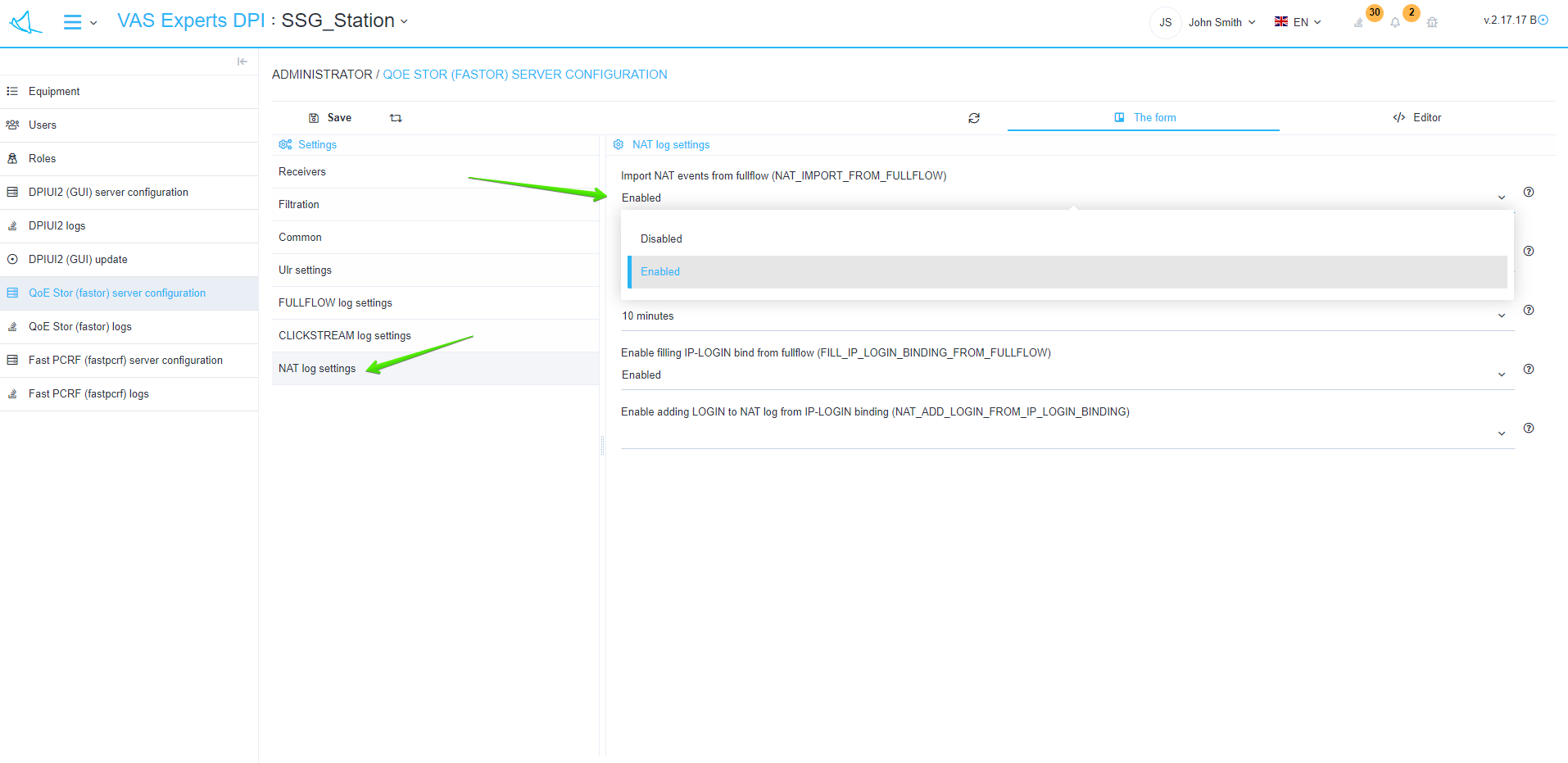Save the configuration
Viewport: 1568px width, 763px height.
(330, 118)
